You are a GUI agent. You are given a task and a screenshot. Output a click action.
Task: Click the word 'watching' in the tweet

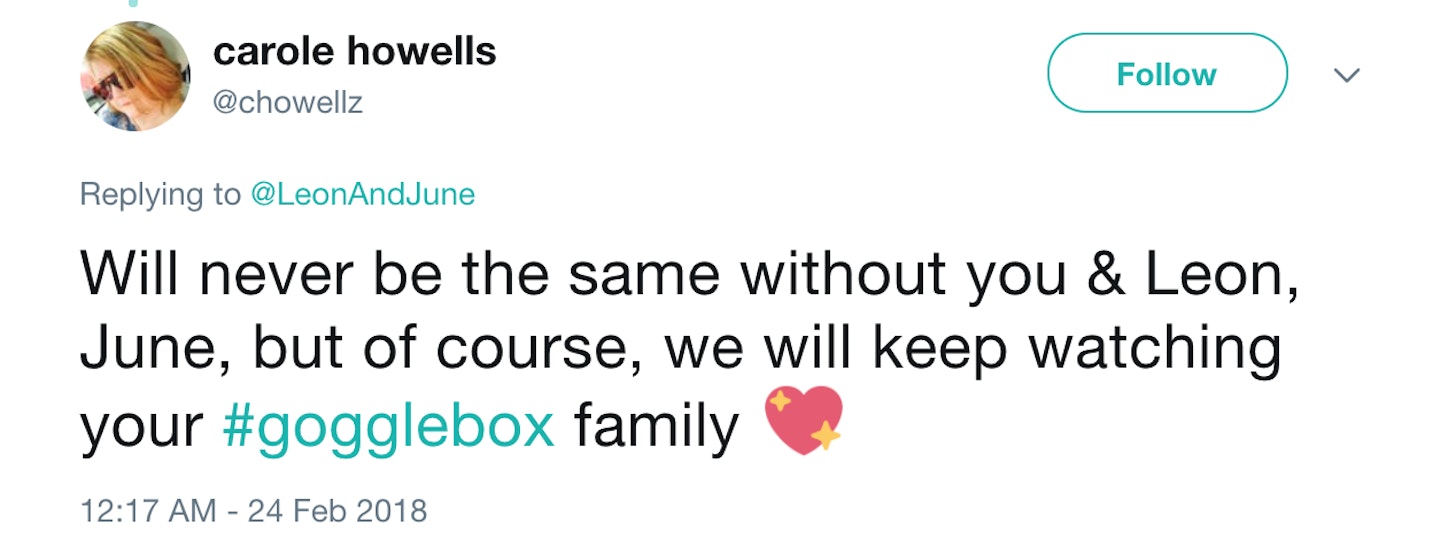coord(1154,350)
